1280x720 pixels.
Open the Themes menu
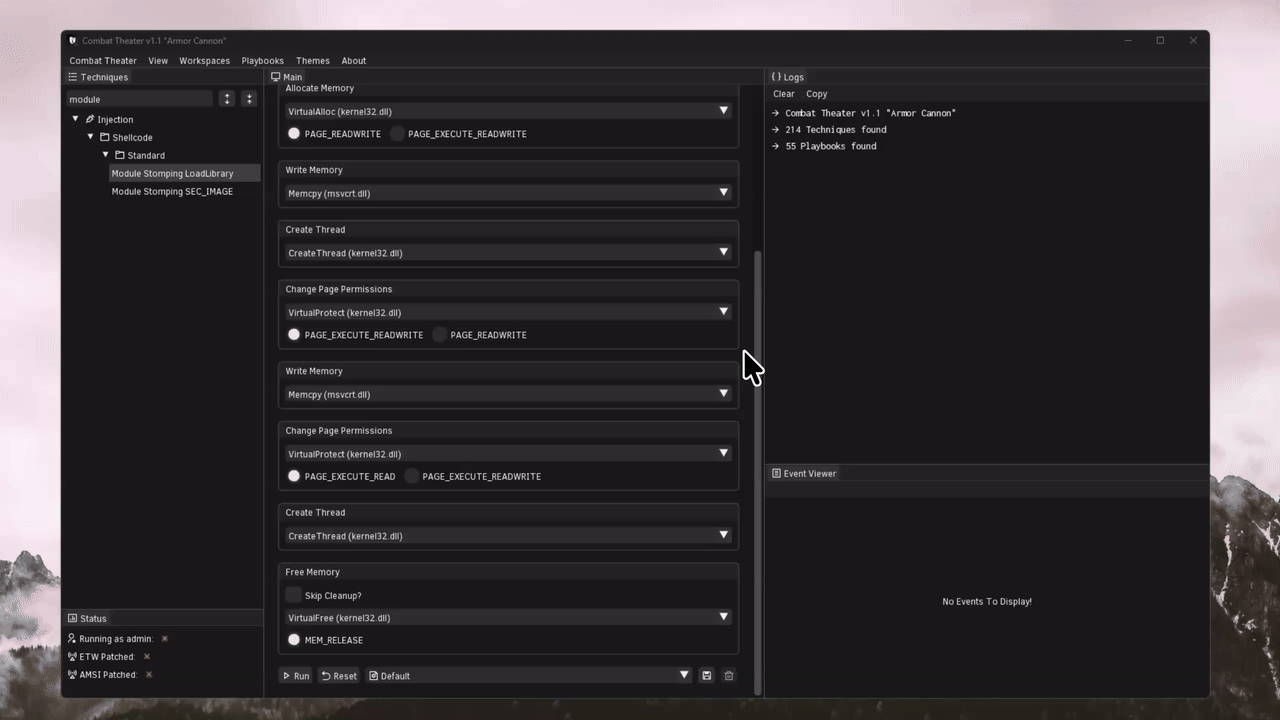(x=313, y=61)
